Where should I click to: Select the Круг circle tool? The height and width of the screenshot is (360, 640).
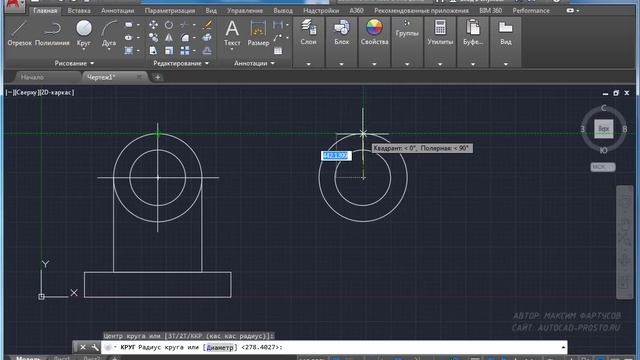84,31
